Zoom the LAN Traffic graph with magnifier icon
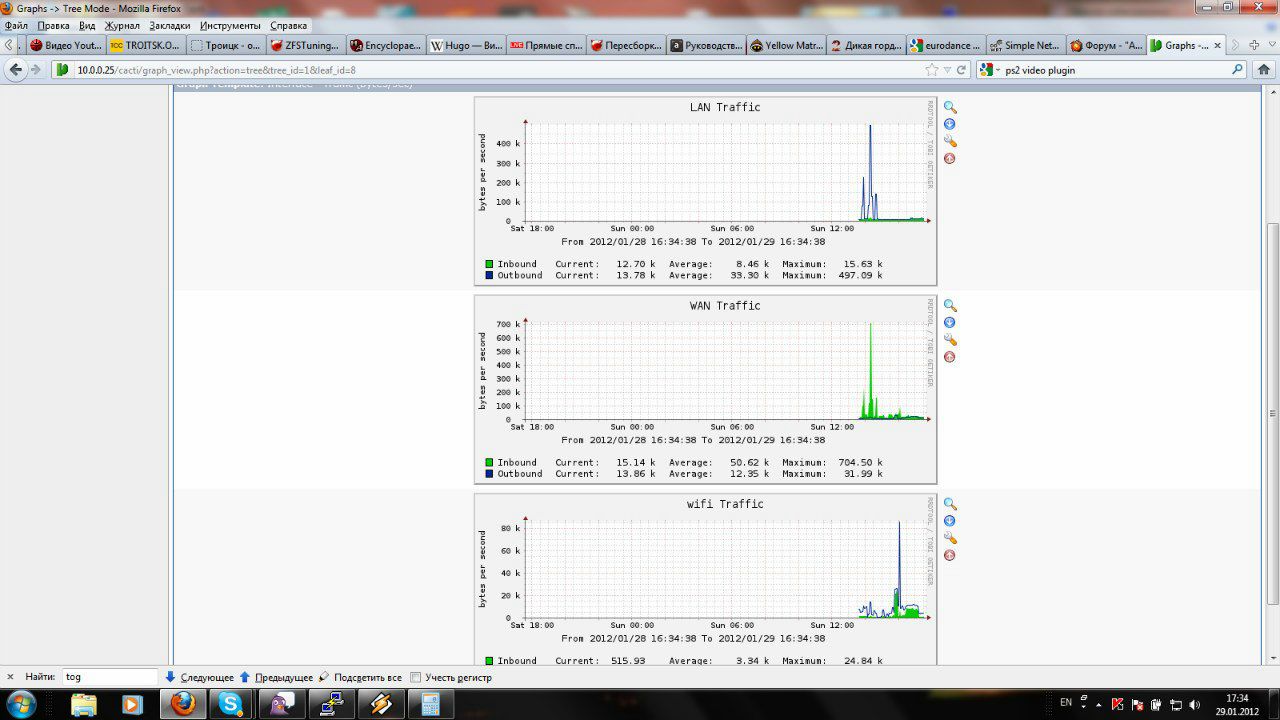The height and width of the screenshot is (720, 1280). point(950,107)
